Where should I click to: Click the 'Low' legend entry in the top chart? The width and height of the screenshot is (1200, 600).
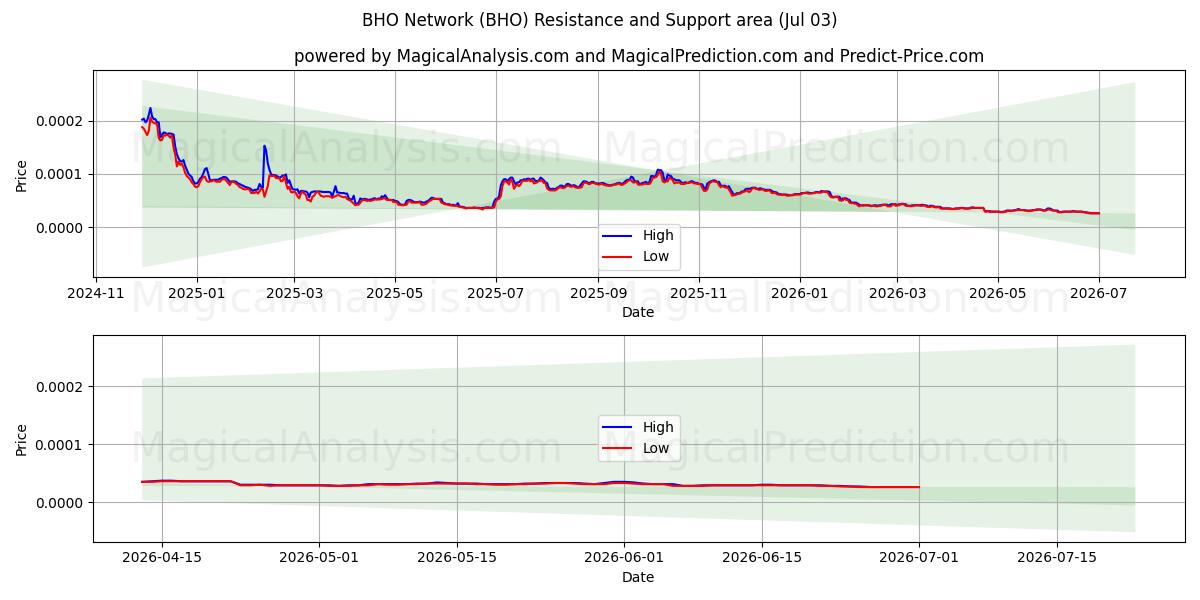(x=656, y=256)
